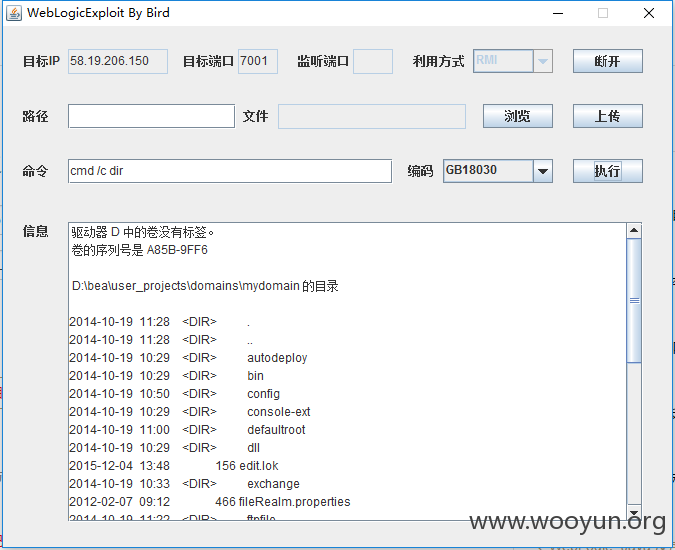Minimize the WebLogicExploit window

(x=558, y=13)
